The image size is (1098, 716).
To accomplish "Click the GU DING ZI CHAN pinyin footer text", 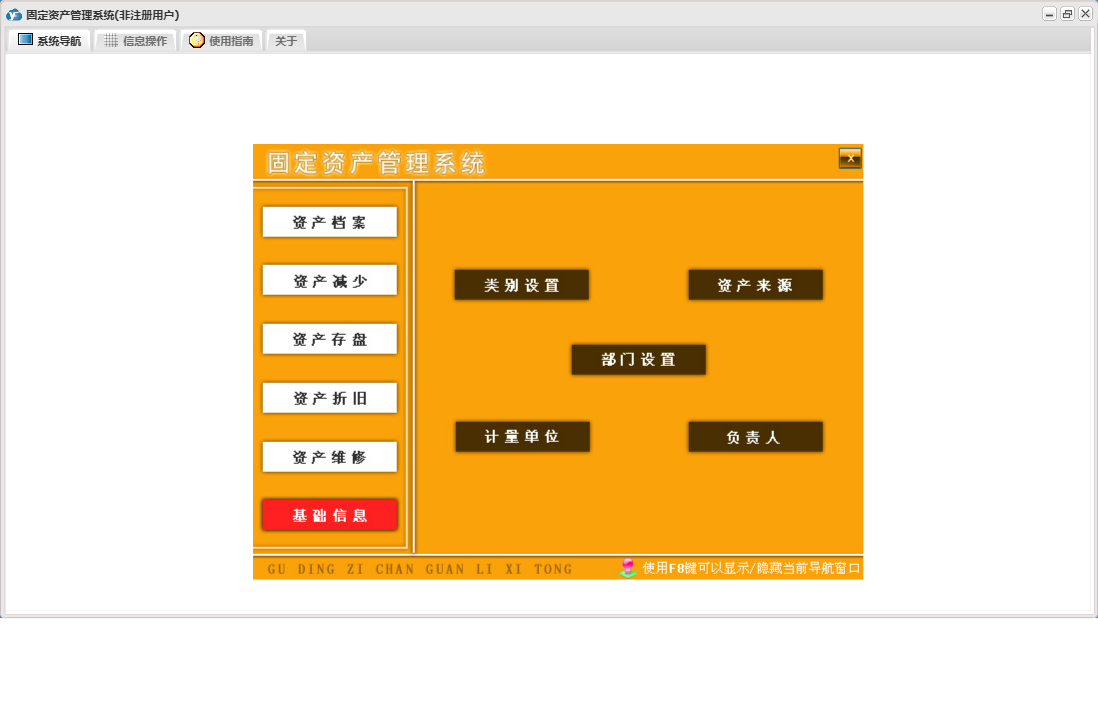I will pyautogui.click(x=420, y=569).
